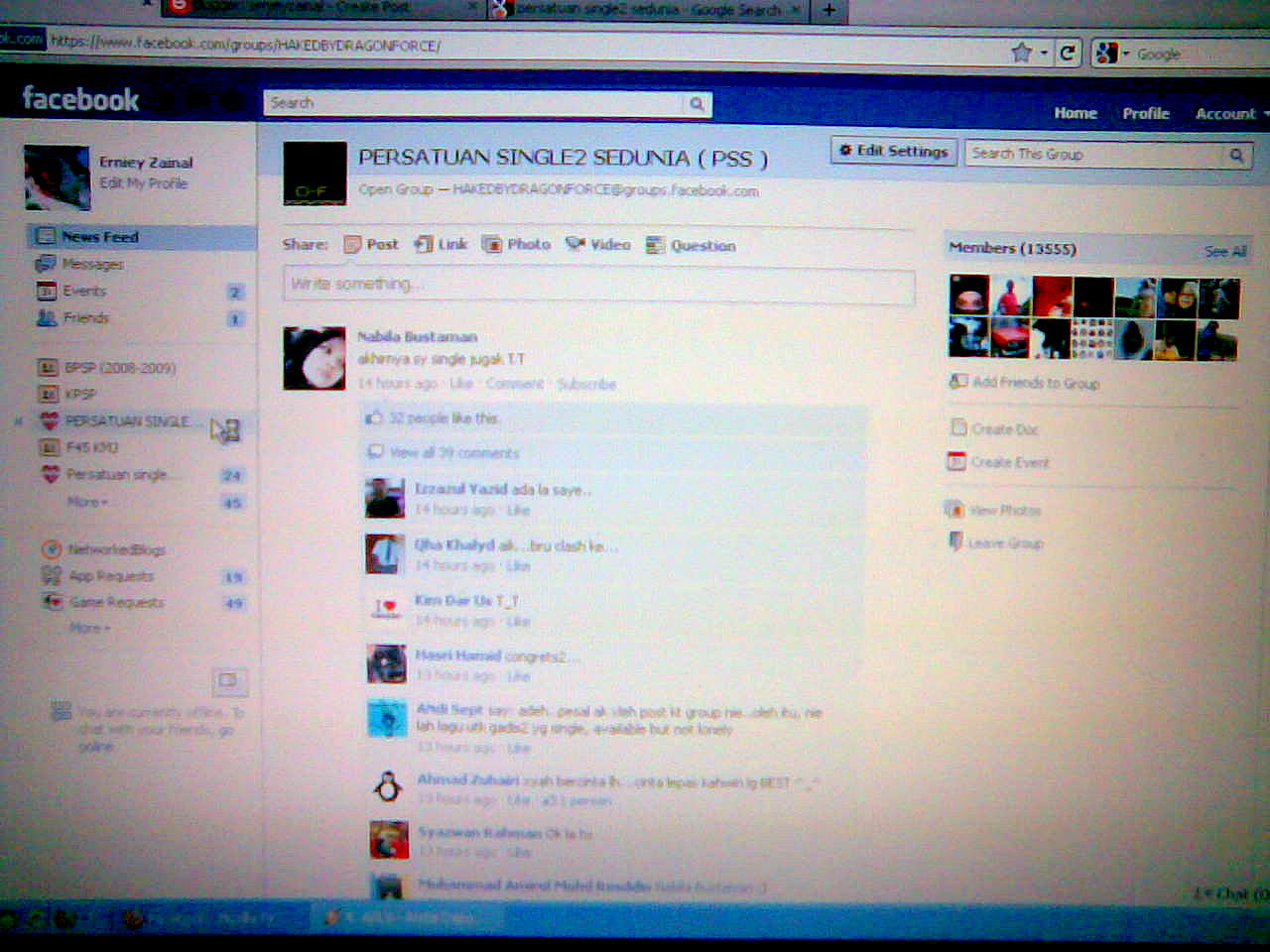Go to the Profile menu item
Viewport: 1270px width, 952px height.
pyautogui.click(x=1146, y=113)
